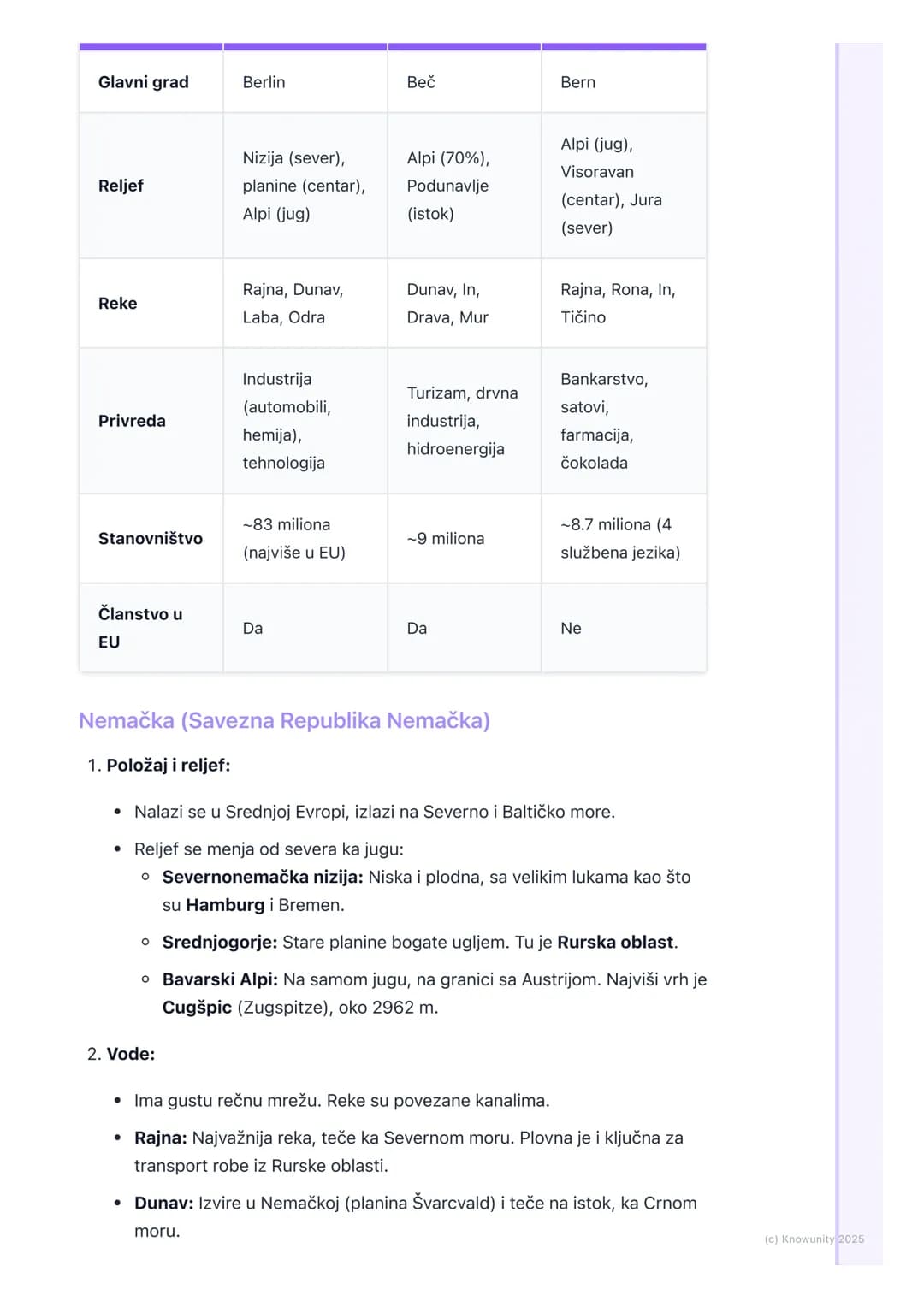Select the Ne cell for EU membership

coord(624,628)
